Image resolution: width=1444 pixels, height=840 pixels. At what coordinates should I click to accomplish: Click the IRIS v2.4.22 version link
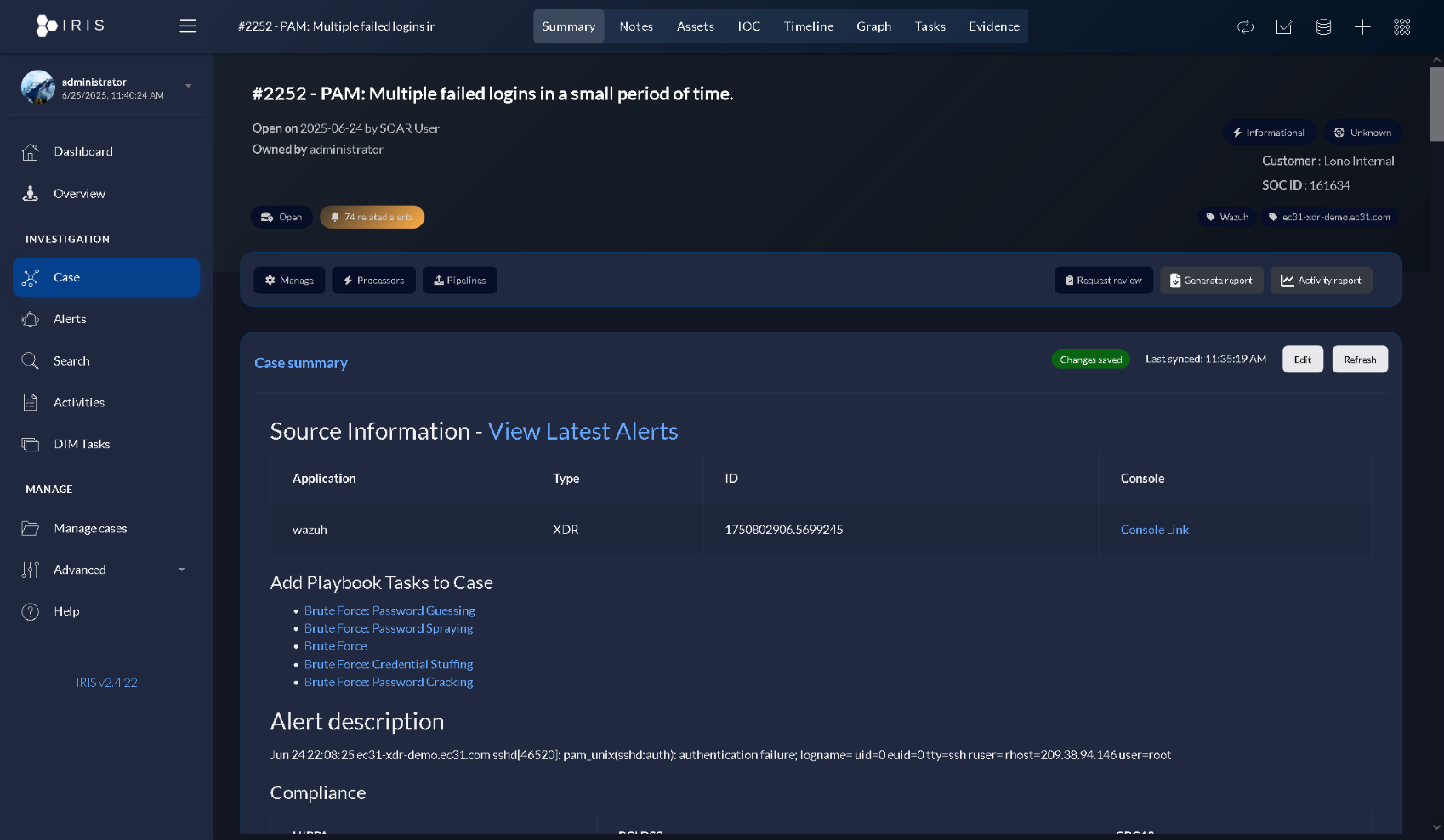[106, 683]
